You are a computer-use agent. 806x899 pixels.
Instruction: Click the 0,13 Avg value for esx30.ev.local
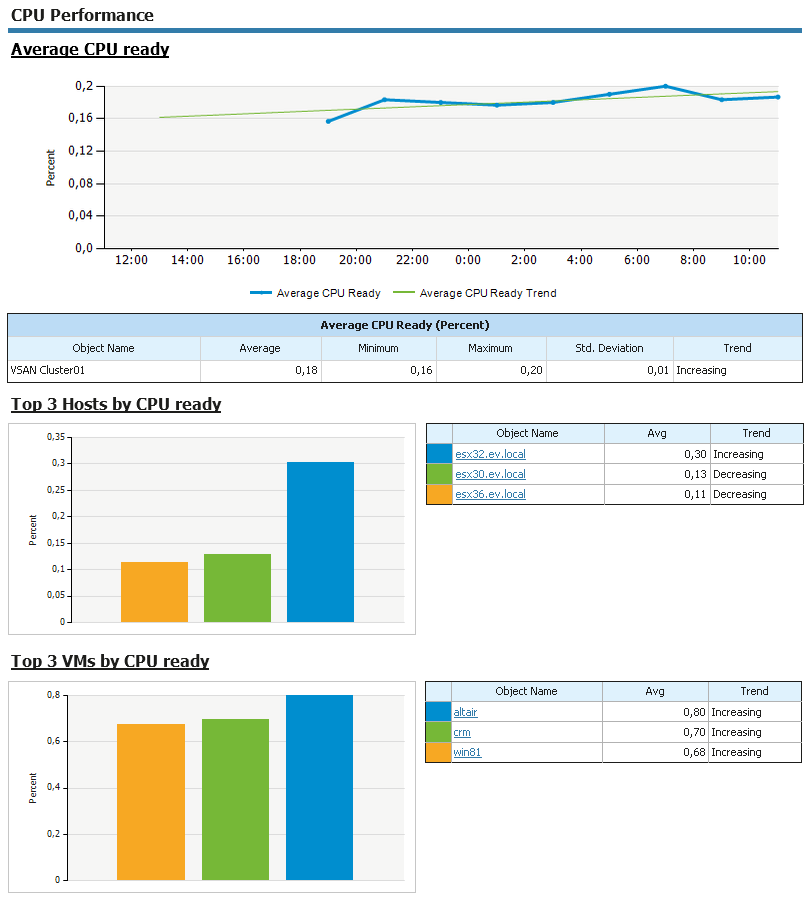[658, 474]
